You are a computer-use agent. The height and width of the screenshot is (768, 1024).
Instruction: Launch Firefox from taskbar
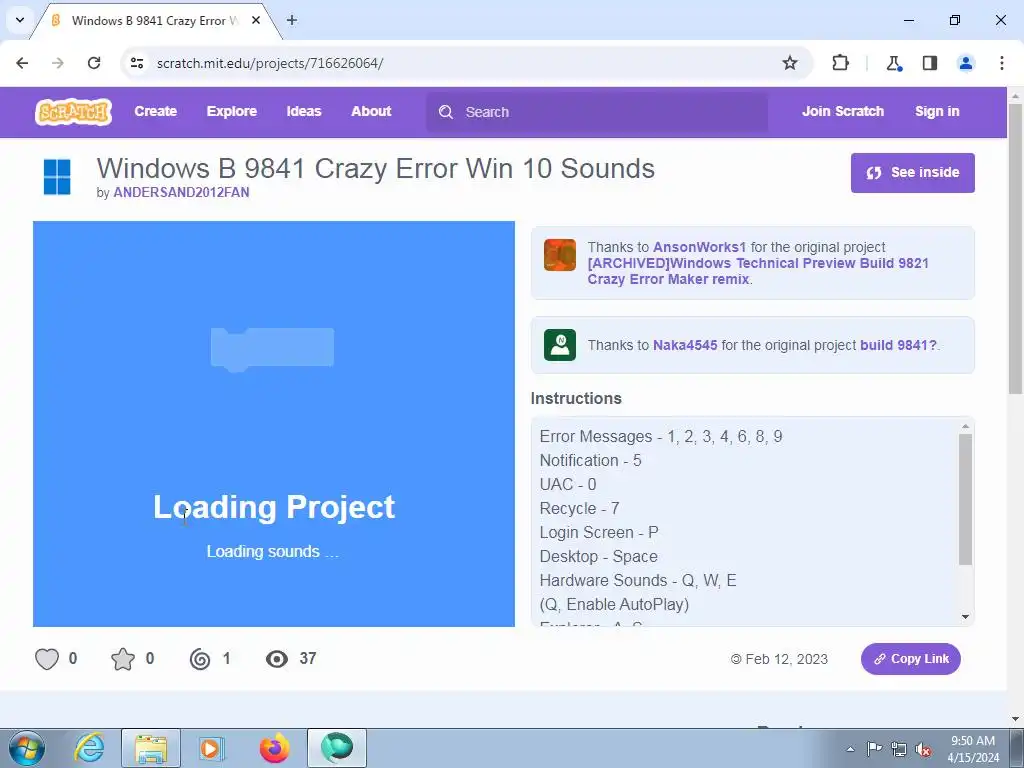(274, 748)
